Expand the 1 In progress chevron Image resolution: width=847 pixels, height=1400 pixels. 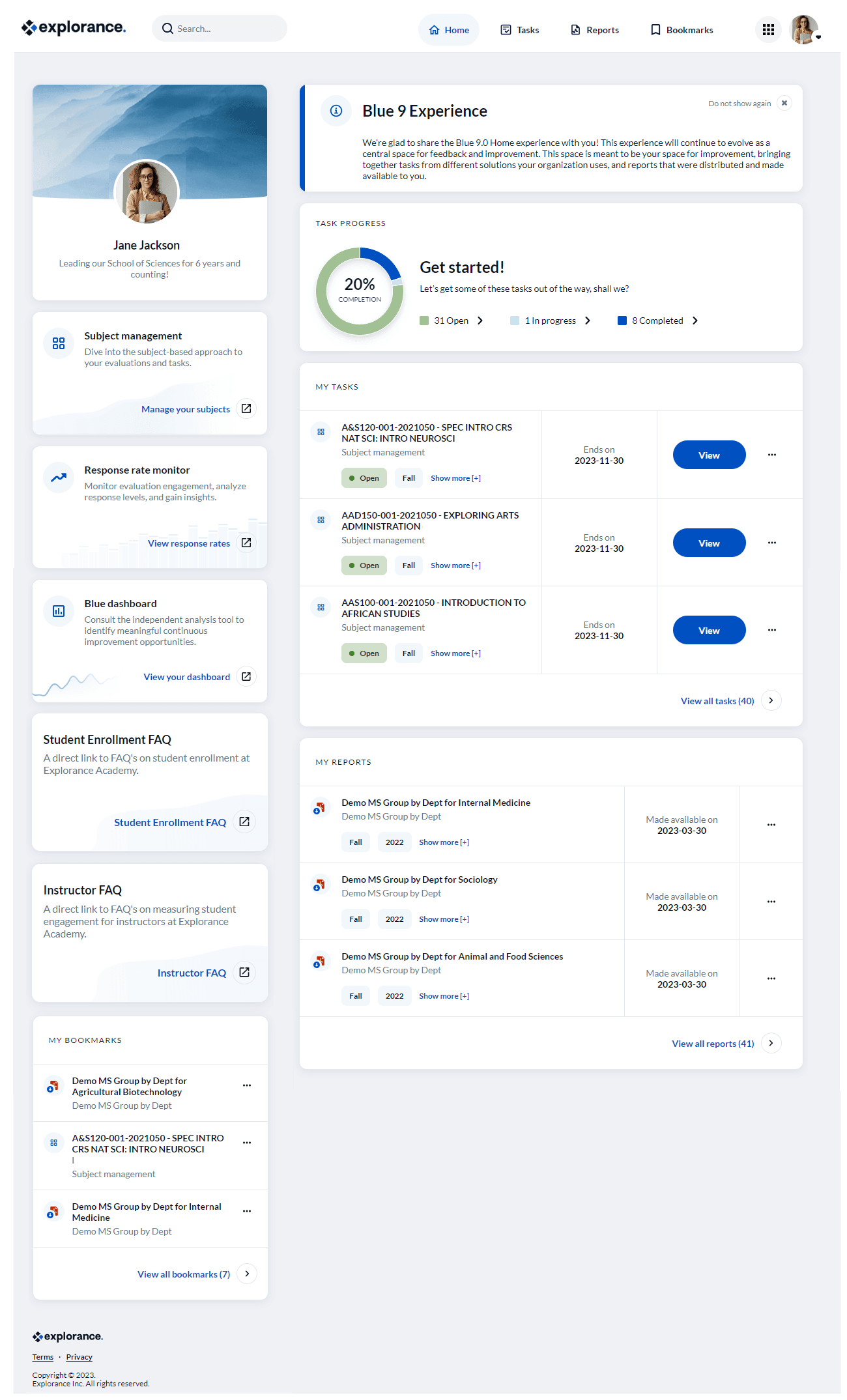[x=588, y=321]
